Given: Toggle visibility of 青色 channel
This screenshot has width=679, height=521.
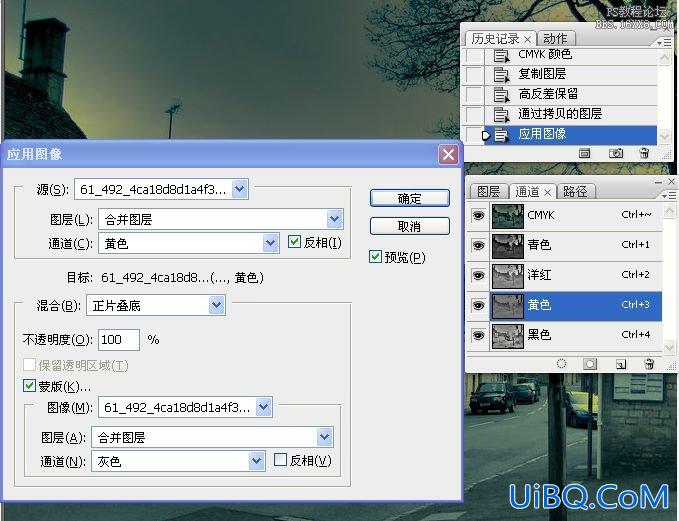Looking at the screenshot, I should (x=478, y=246).
